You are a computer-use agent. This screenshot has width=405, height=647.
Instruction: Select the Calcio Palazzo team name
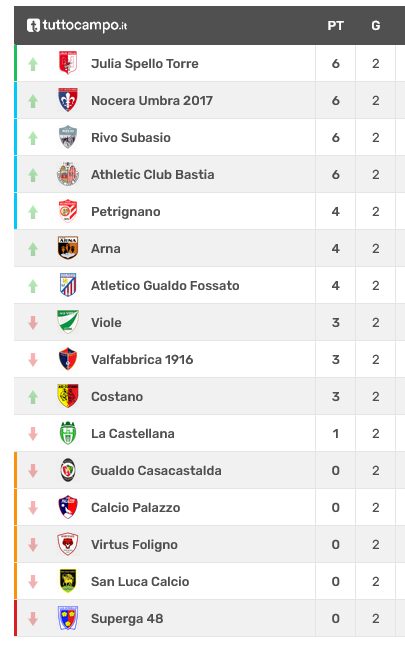click(136, 508)
